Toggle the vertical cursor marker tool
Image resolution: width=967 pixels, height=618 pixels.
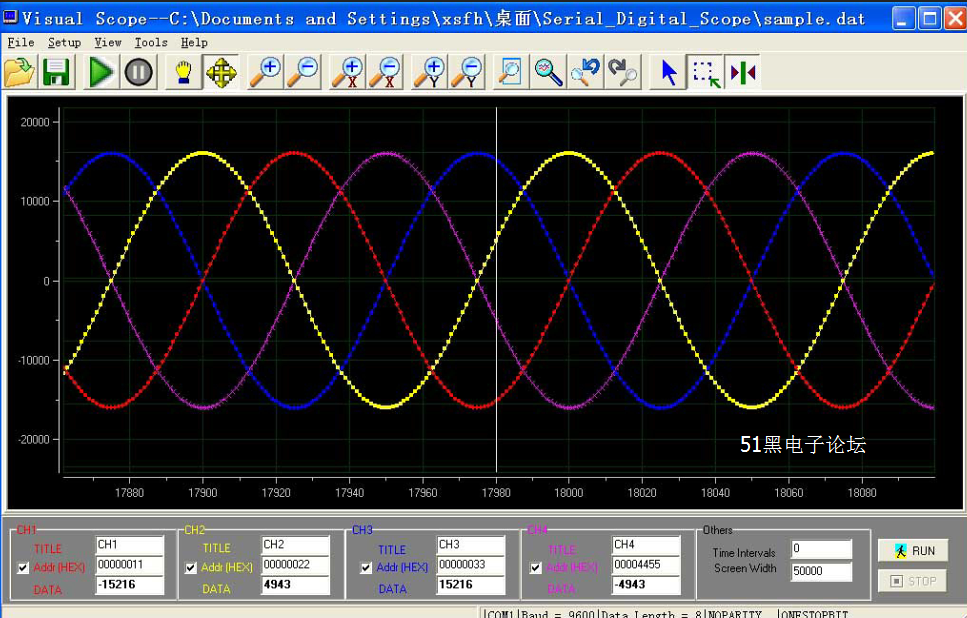click(x=743, y=72)
